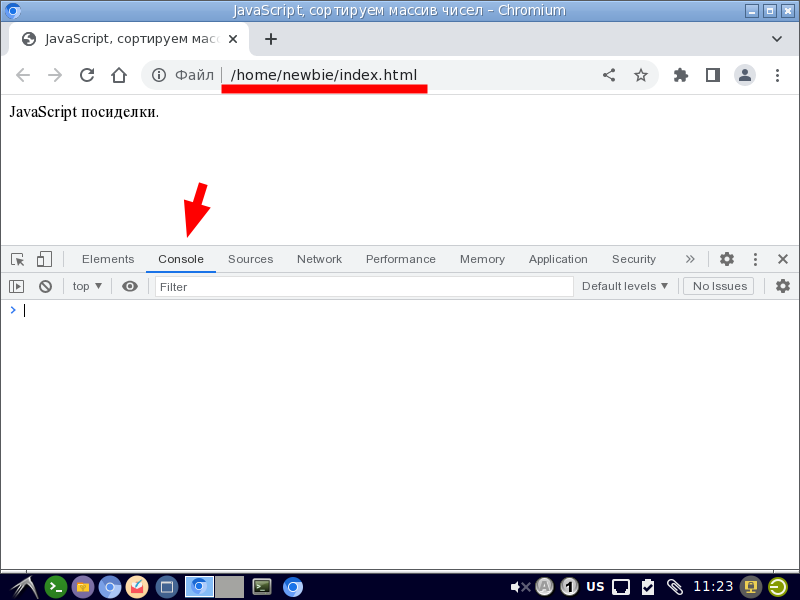Go back to the previous page

[23, 76]
